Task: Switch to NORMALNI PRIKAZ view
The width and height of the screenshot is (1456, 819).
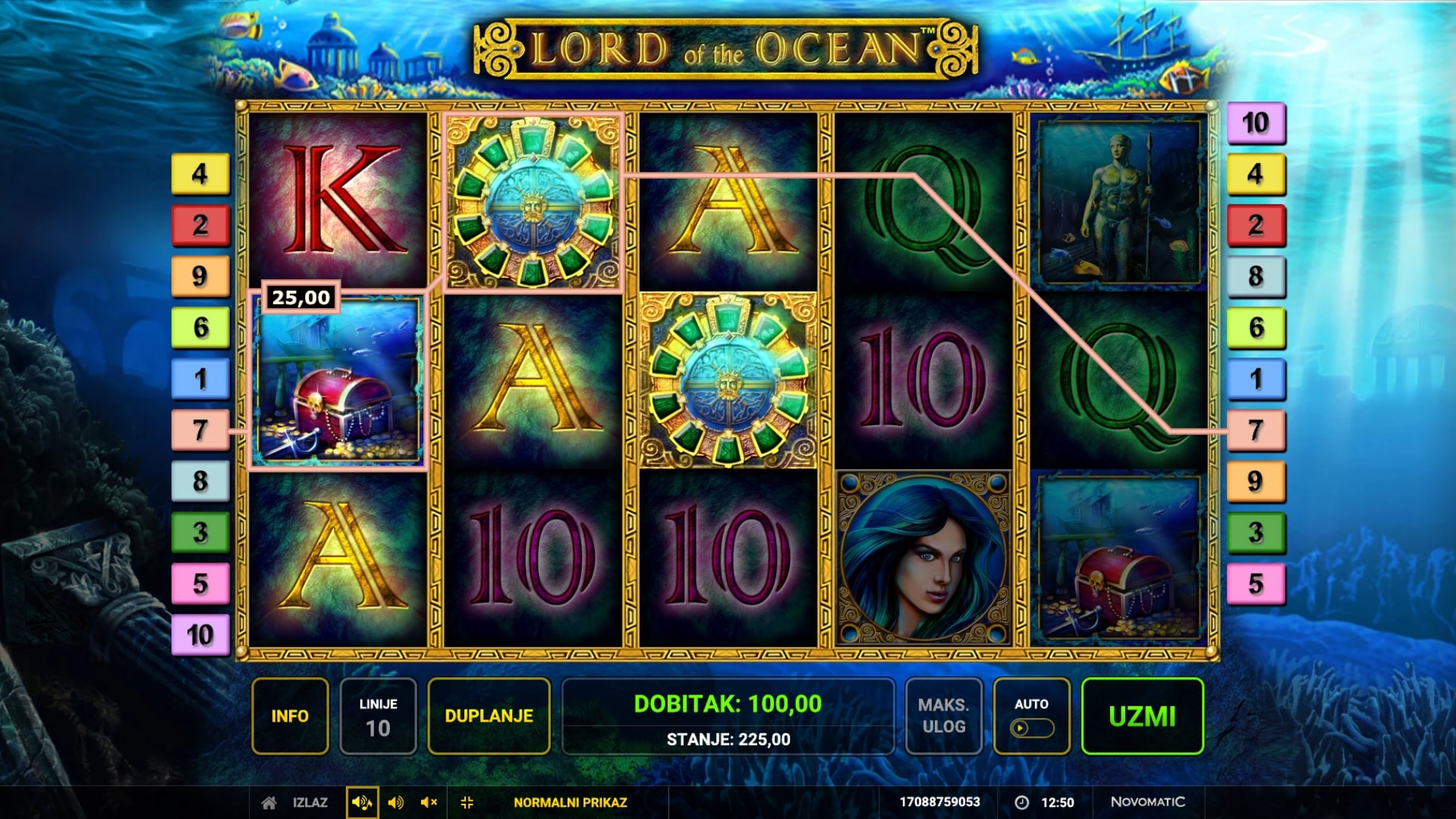Action: tap(571, 802)
